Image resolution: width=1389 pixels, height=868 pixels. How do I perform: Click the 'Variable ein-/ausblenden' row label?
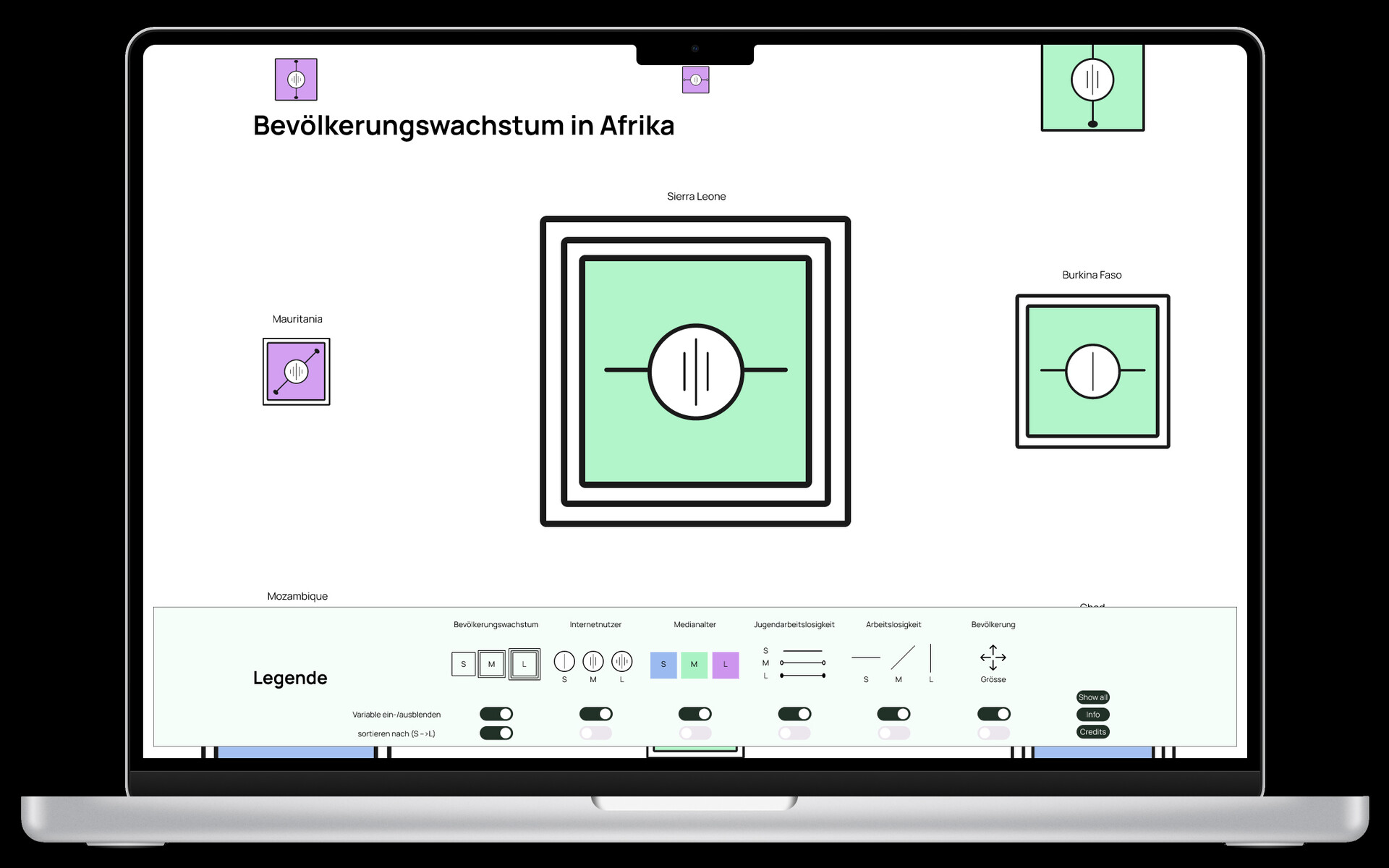point(396,715)
